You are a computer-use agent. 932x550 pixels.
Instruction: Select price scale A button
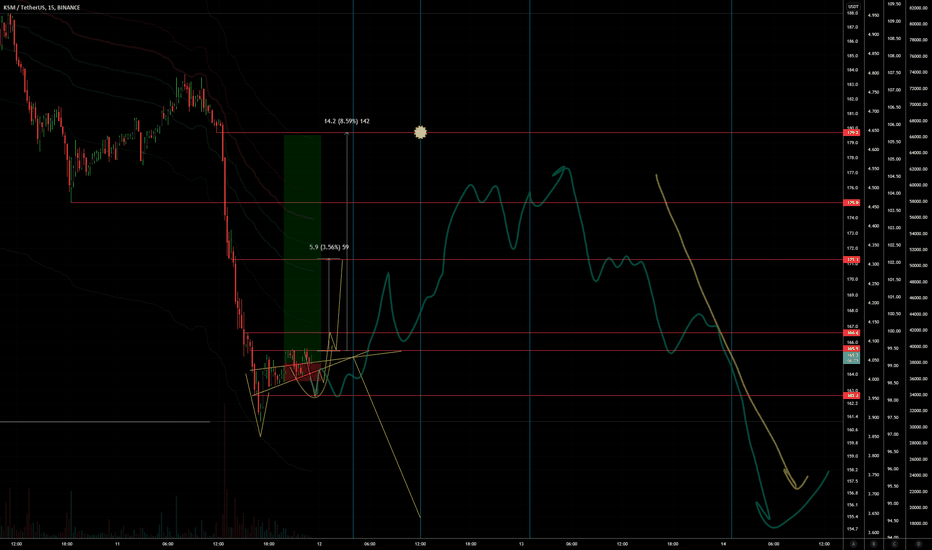[x=854, y=544]
